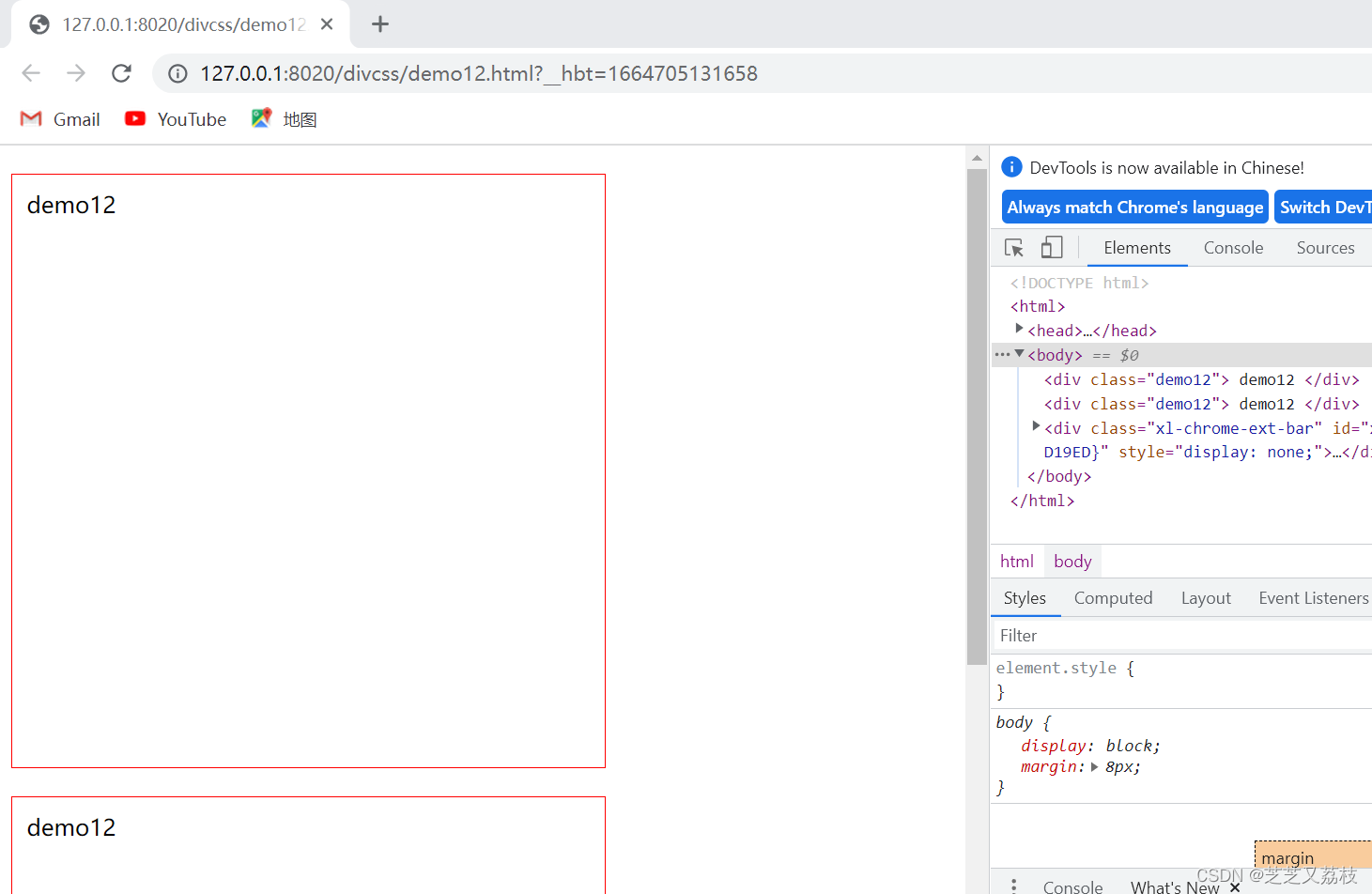1372x894 pixels.
Task: Activate the inspect element picker
Action: click(x=1014, y=248)
